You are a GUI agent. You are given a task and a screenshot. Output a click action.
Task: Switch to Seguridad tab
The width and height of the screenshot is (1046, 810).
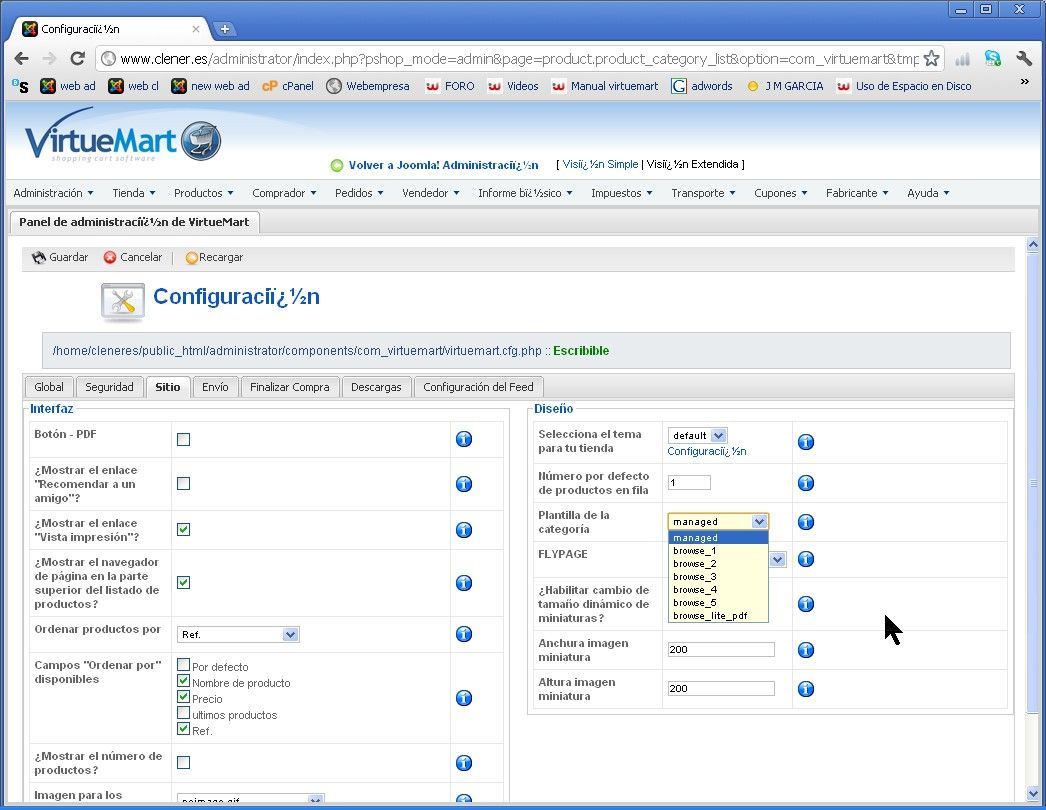tap(109, 387)
